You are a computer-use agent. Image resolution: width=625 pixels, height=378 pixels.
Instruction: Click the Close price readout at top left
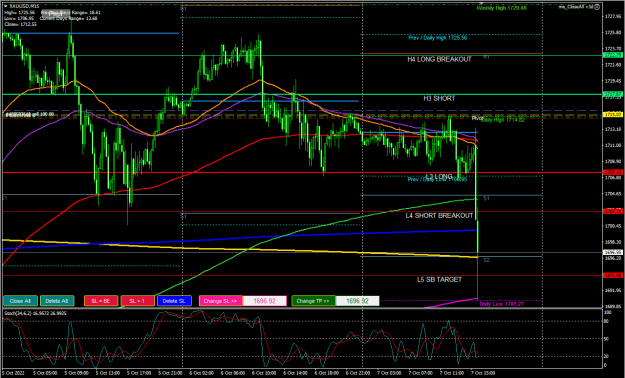click(x=20, y=24)
